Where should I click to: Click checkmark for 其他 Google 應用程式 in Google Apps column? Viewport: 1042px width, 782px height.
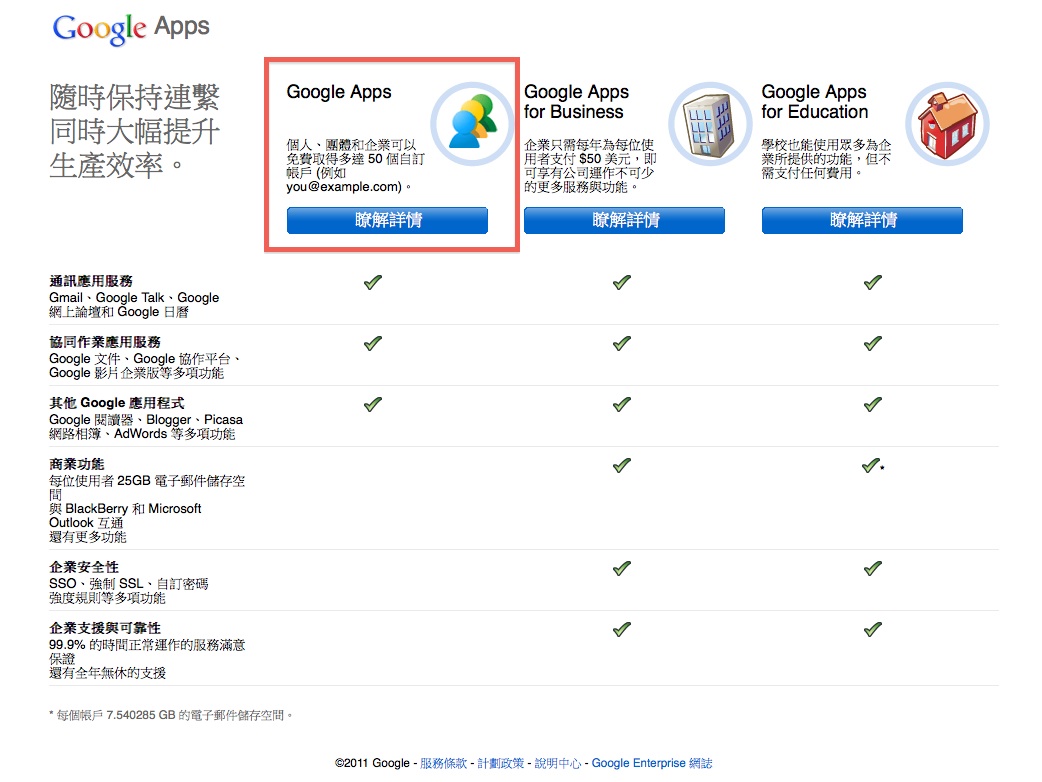point(373,404)
